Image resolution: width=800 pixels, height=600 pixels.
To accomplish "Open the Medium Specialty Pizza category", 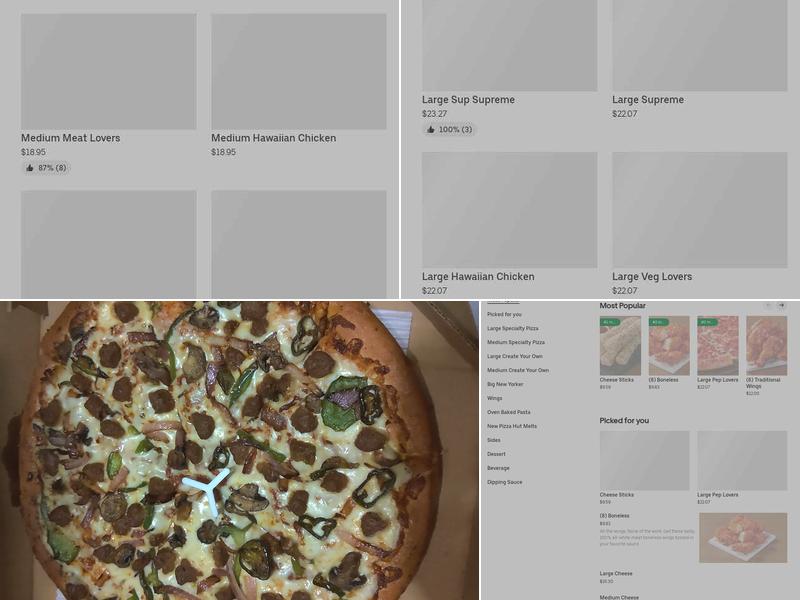I will click(515, 342).
